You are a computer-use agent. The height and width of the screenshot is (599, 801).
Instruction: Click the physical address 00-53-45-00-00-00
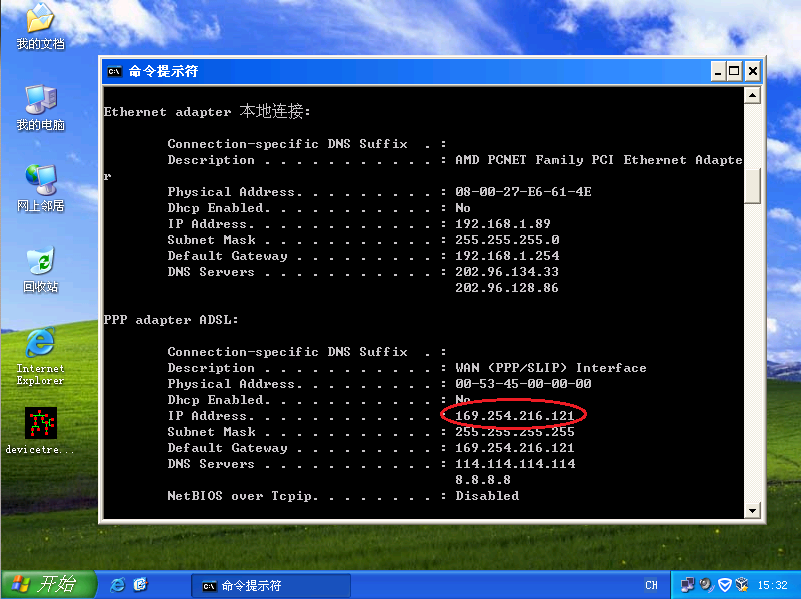523,384
